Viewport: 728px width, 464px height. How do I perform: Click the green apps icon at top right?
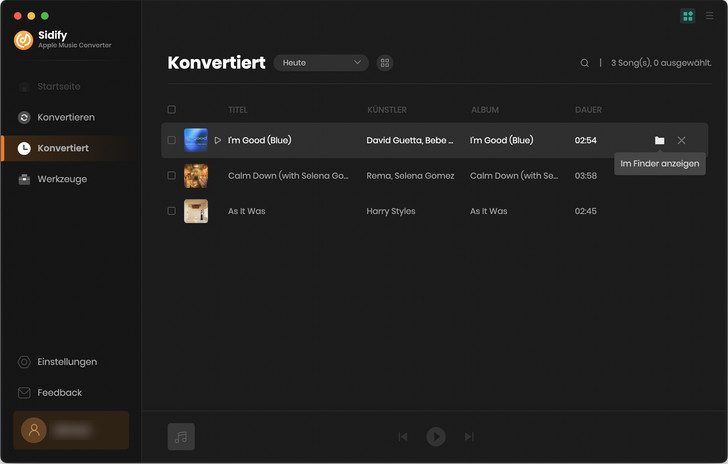coord(688,16)
